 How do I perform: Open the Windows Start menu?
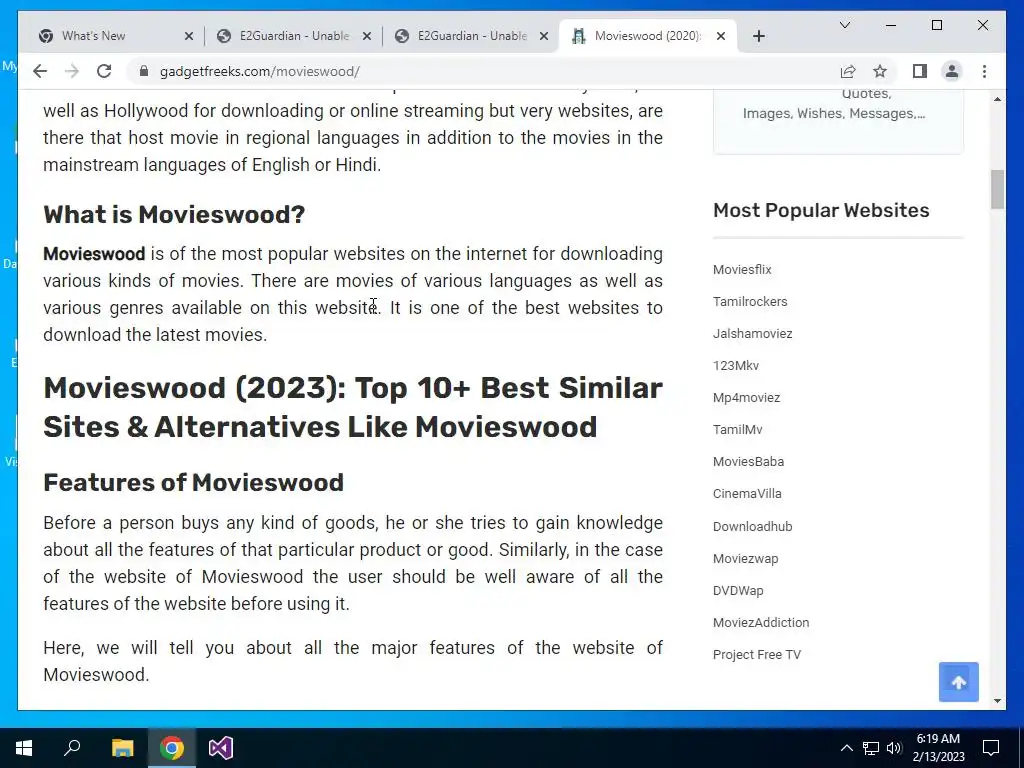(x=24, y=748)
